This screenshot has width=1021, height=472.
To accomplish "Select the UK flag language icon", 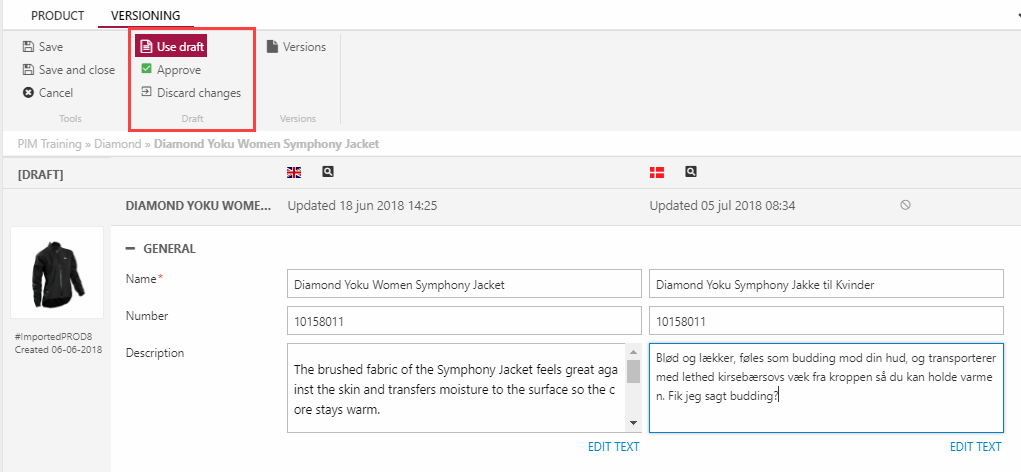I will click(294, 172).
